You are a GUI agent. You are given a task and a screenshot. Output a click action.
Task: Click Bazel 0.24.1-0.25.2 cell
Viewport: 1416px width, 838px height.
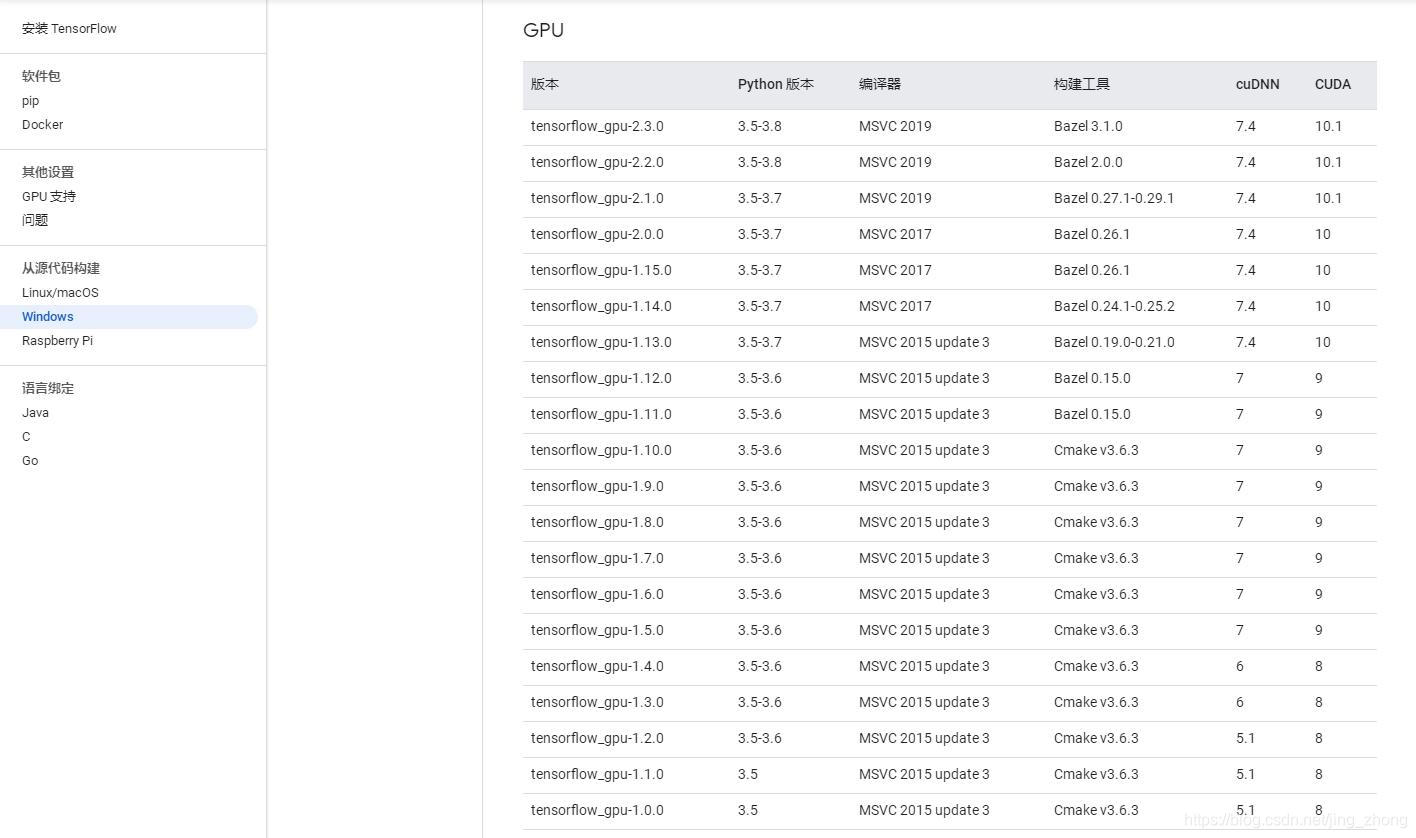pos(1114,307)
